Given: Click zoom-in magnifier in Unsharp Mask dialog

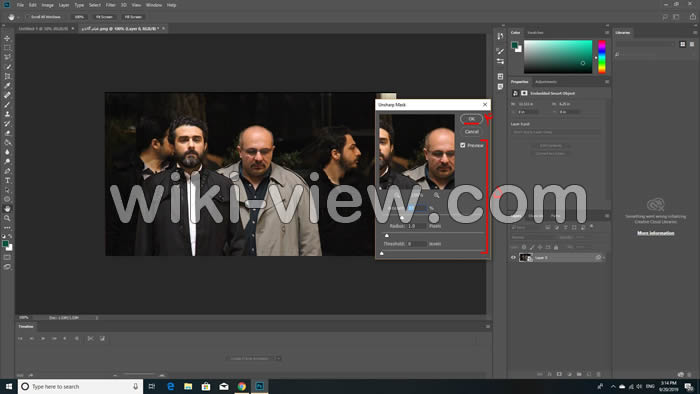Looking at the screenshot, I should 436,195.
